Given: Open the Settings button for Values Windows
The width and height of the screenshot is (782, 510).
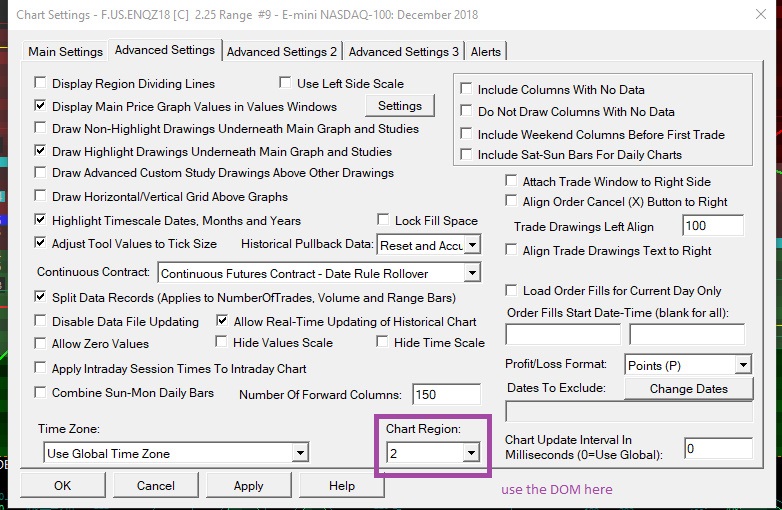Looking at the screenshot, I should [x=399, y=106].
